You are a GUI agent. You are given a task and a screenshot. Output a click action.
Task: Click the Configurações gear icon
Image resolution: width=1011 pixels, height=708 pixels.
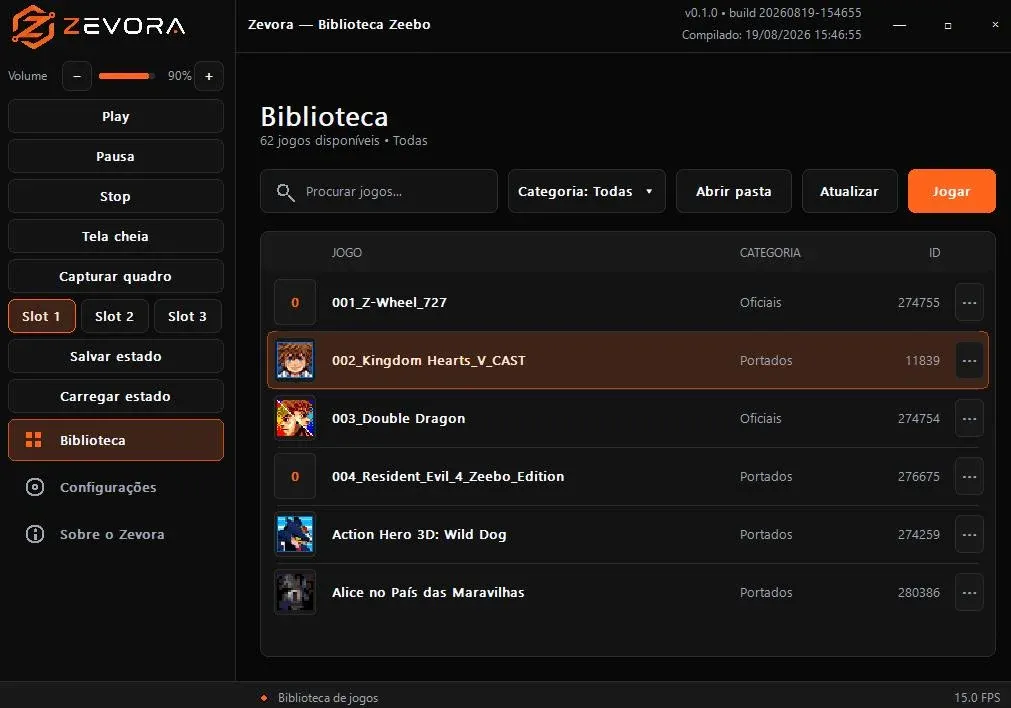pyautogui.click(x=35, y=487)
